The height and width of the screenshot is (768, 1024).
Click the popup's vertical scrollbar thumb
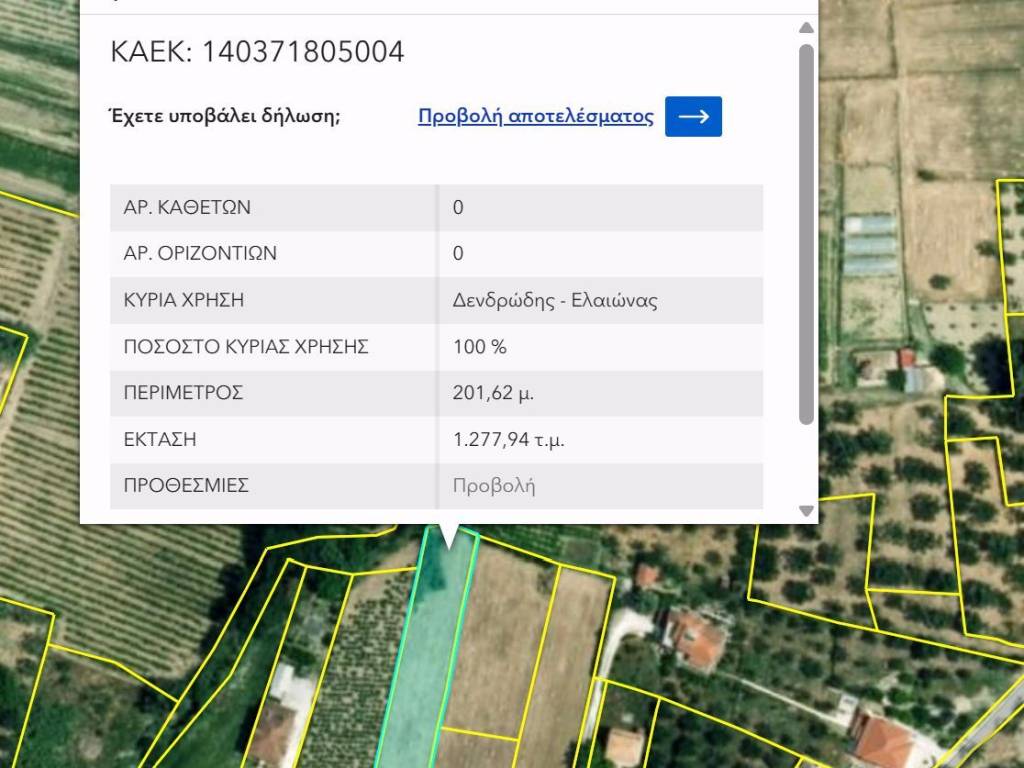806,230
